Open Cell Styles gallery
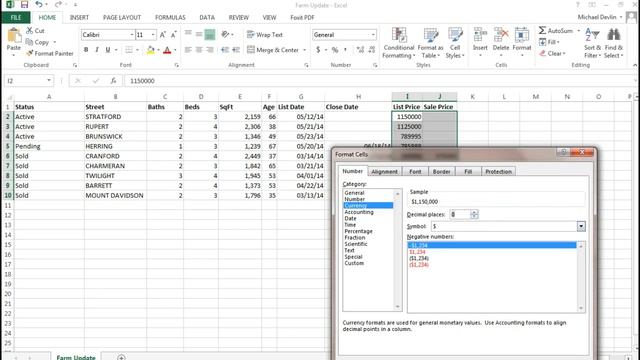 (455, 43)
